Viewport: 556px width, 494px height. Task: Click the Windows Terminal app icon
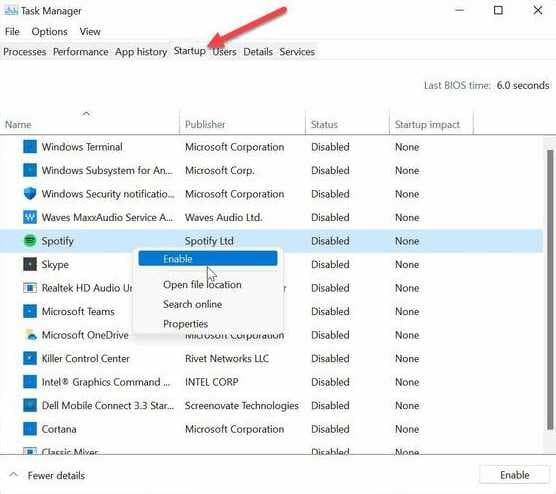click(x=30, y=146)
